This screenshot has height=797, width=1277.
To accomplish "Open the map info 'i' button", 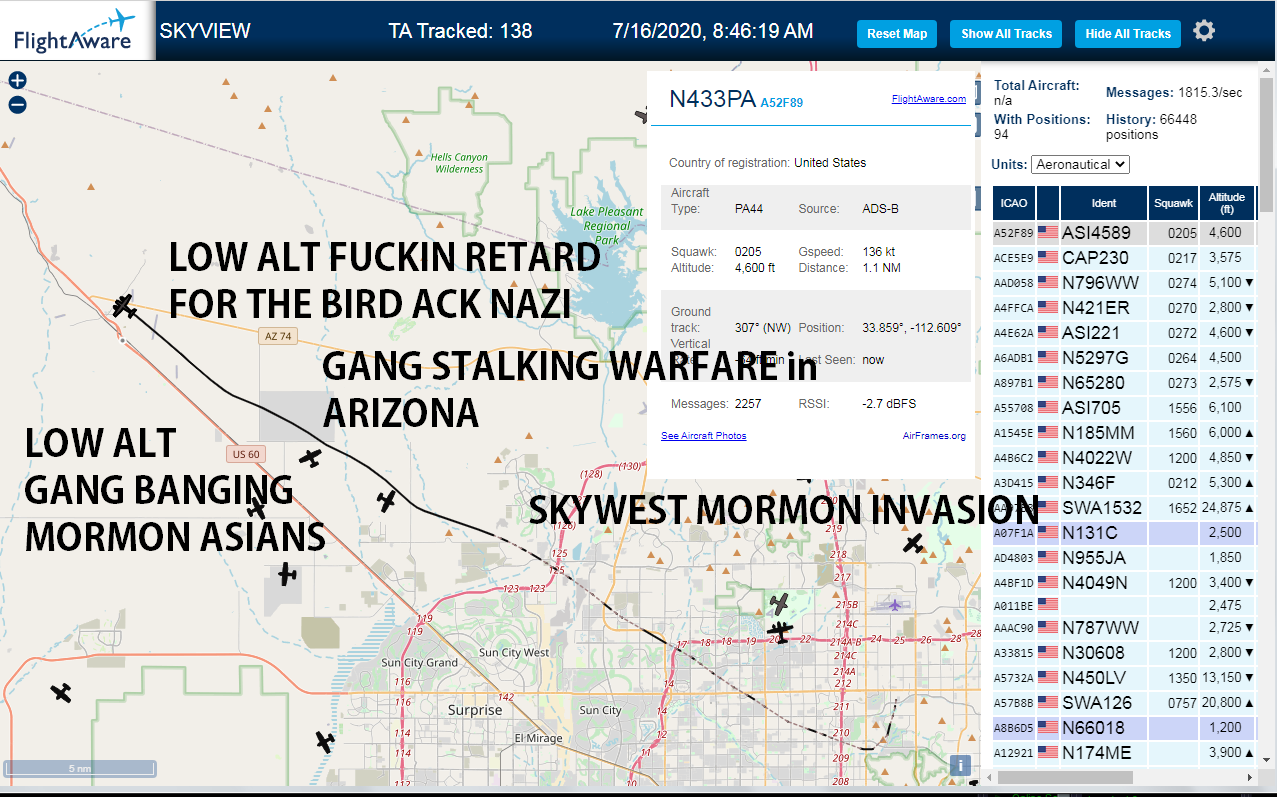I will [x=960, y=765].
